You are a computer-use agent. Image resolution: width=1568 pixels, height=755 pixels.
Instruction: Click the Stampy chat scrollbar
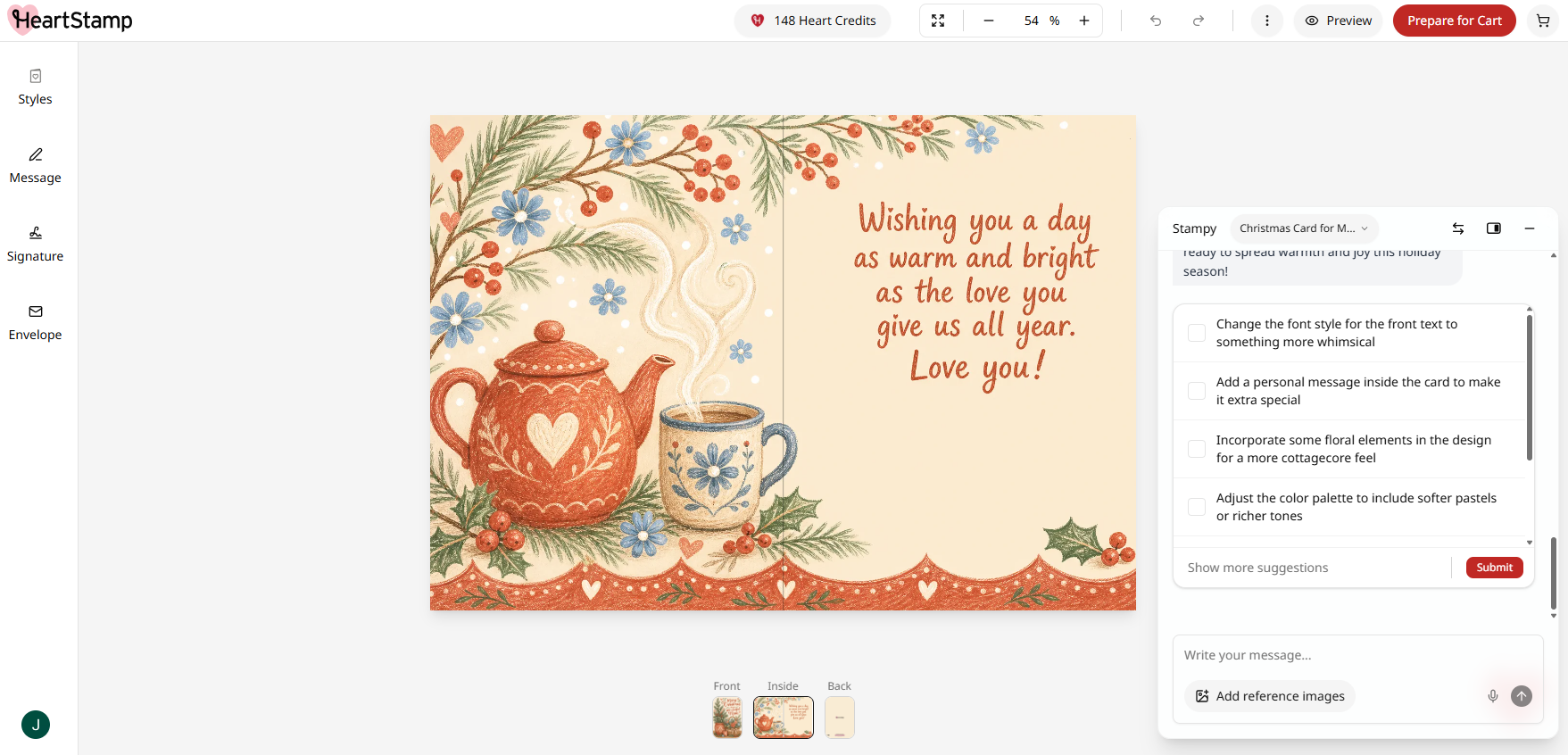1554,573
